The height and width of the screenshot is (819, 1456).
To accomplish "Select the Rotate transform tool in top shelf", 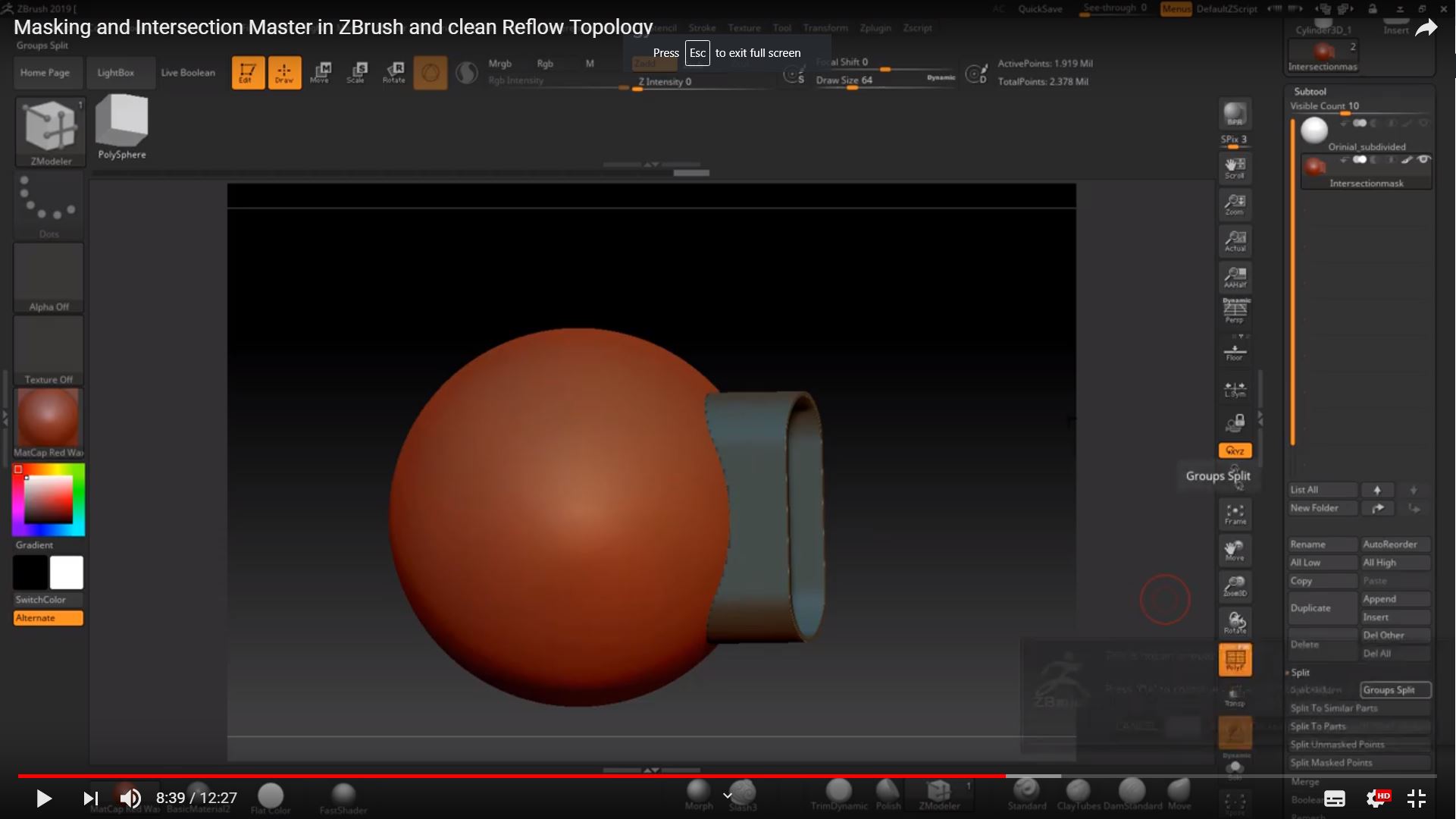I will pyautogui.click(x=393, y=73).
